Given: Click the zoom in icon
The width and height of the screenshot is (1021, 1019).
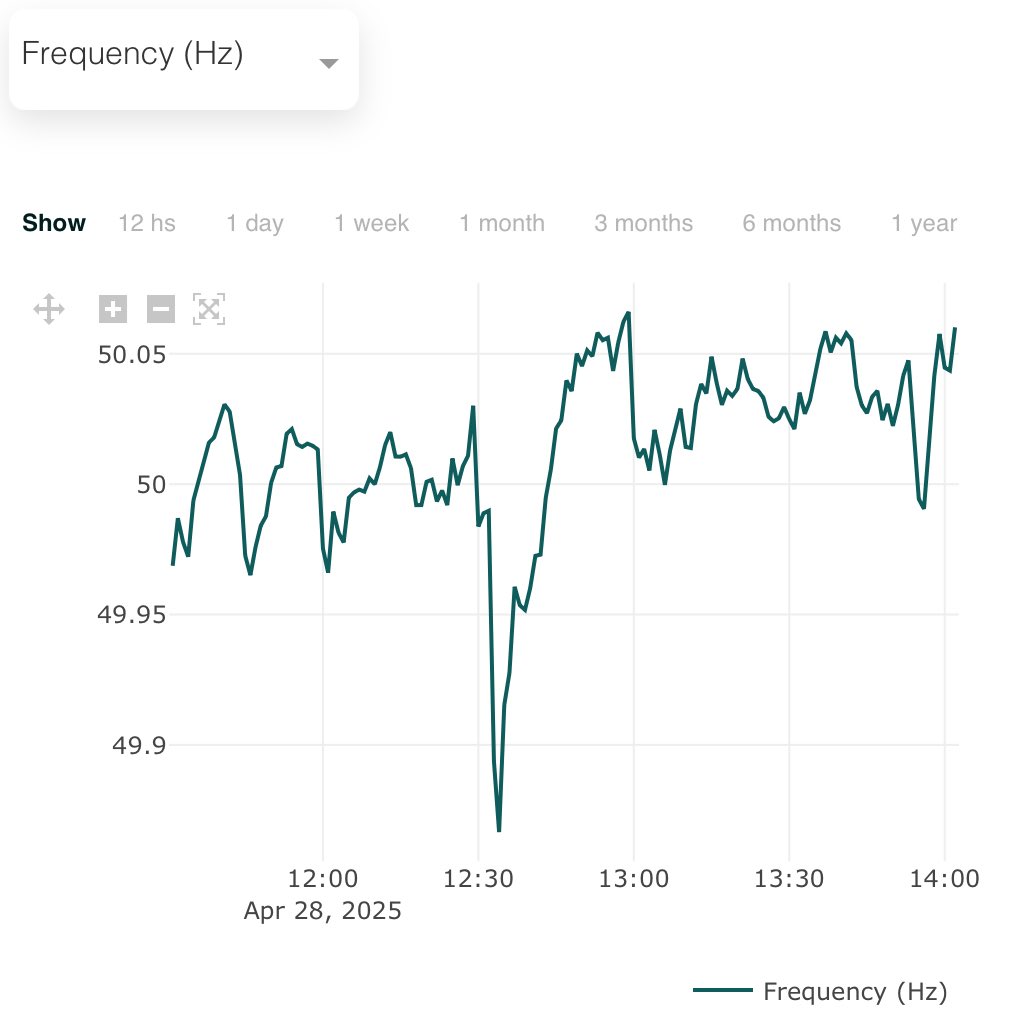Looking at the screenshot, I should click(112, 309).
